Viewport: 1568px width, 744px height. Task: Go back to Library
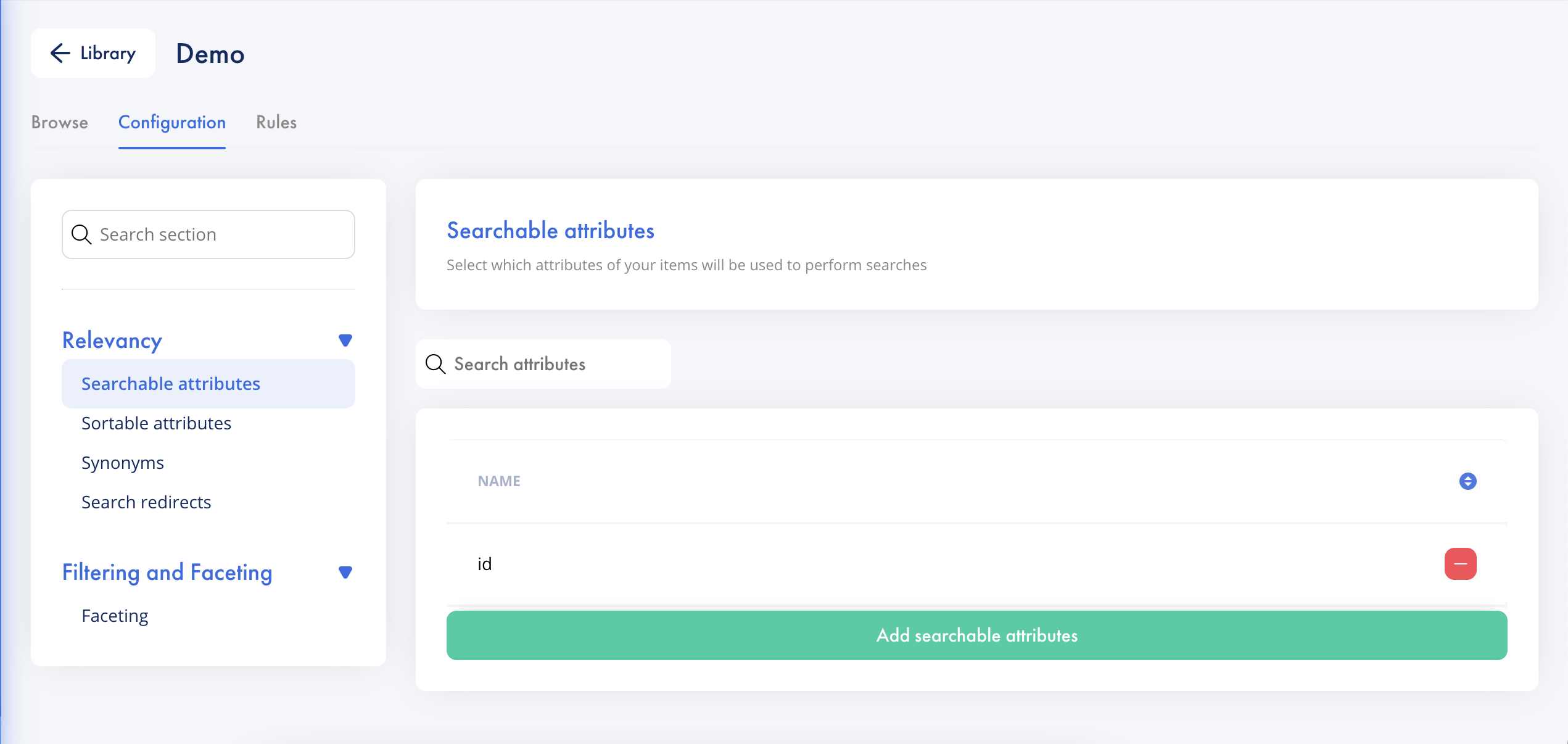(93, 53)
